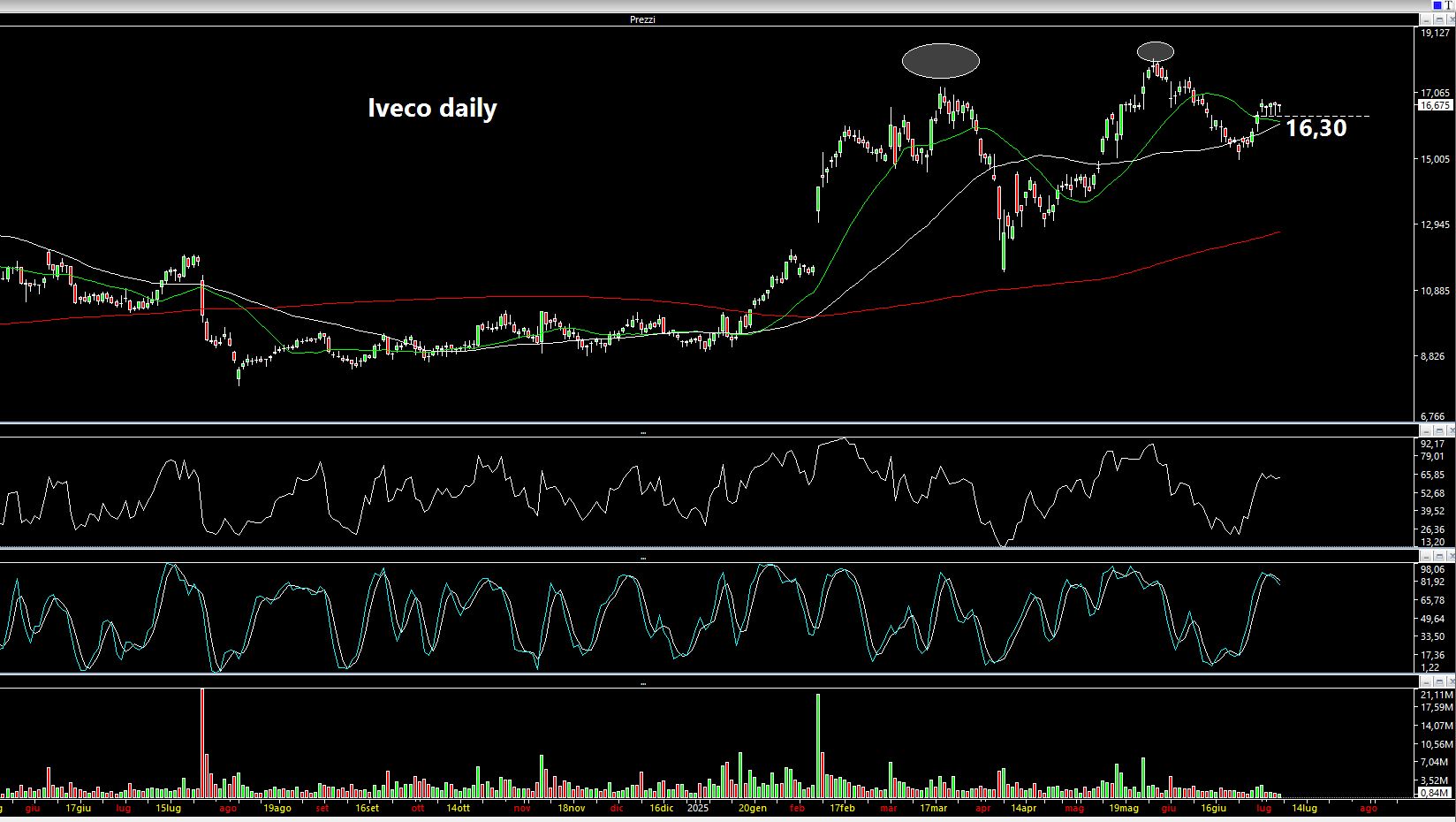The height and width of the screenshot is (822, 1456).
Task: Click the '19mag' date on time axis
Action: click(1124, 808)
